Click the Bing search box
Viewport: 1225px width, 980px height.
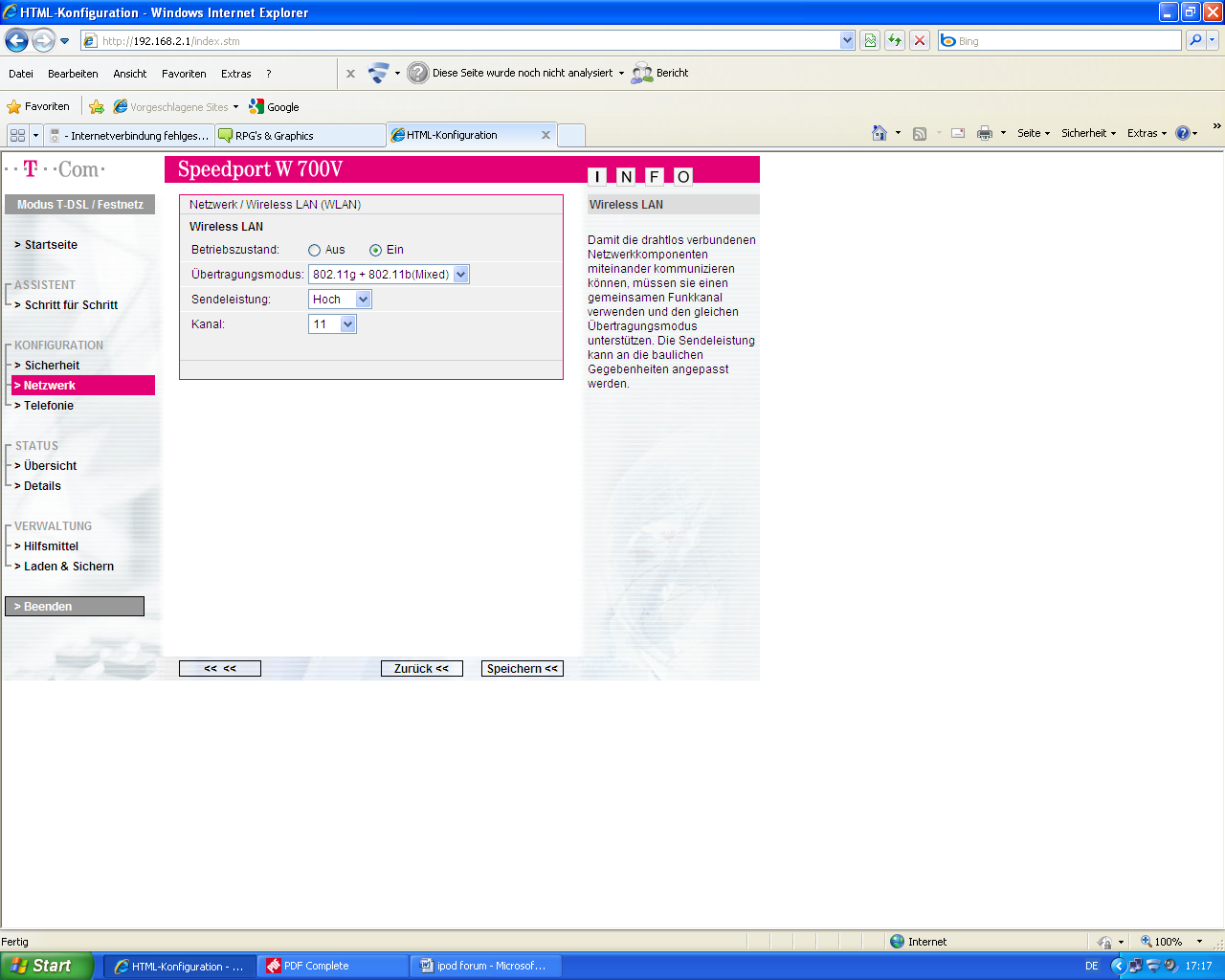[x=1060, y=41]
